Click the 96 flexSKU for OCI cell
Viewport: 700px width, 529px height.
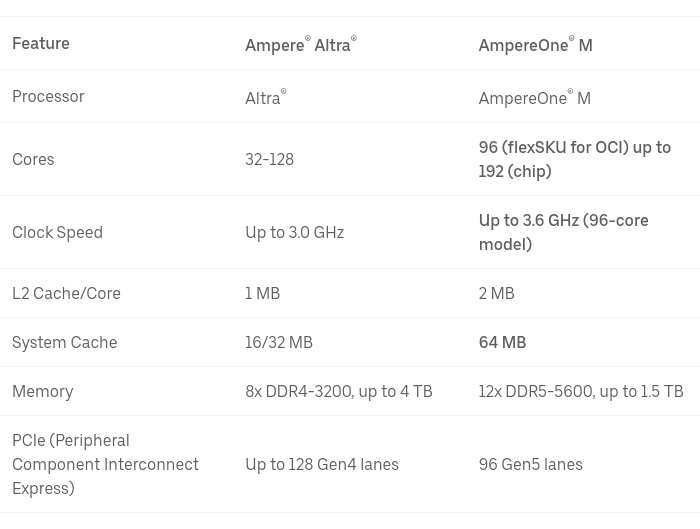(575, 159)
